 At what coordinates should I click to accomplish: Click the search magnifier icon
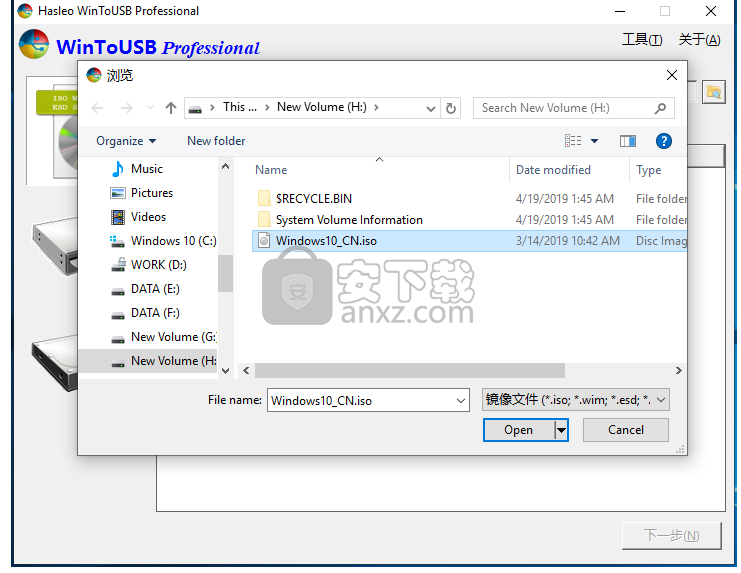coord(660,108)
